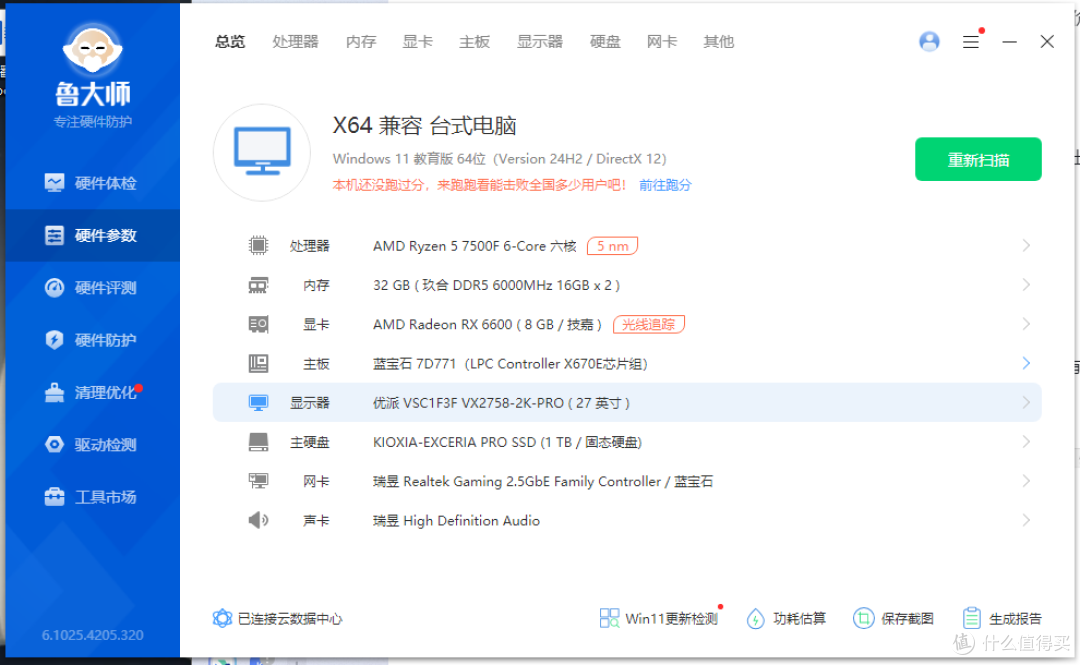Switch to the 总览 tab
Viewport: 1080px width, 665px height.
(x=230, y=42)
